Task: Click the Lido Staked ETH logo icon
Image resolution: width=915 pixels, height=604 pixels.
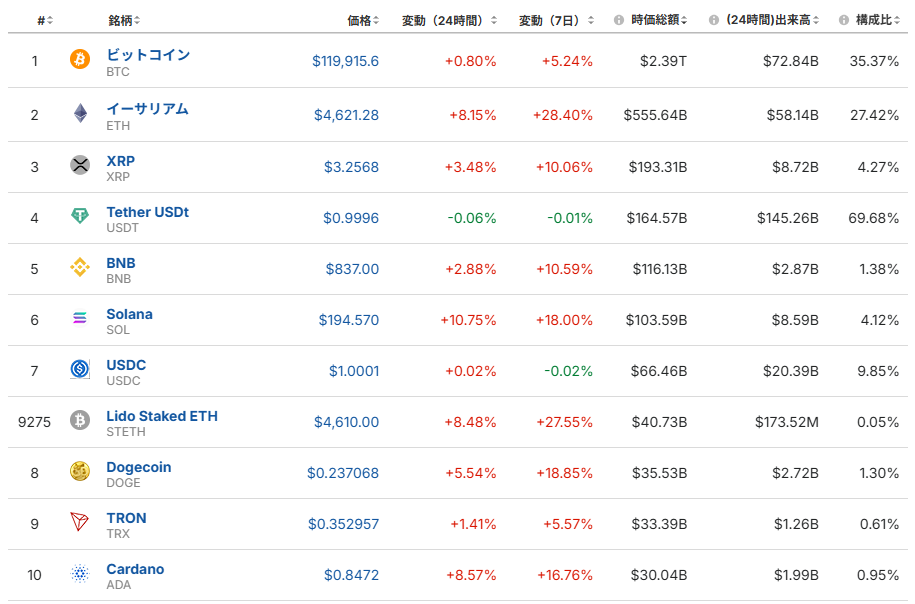Action: [x=80, y=420]
